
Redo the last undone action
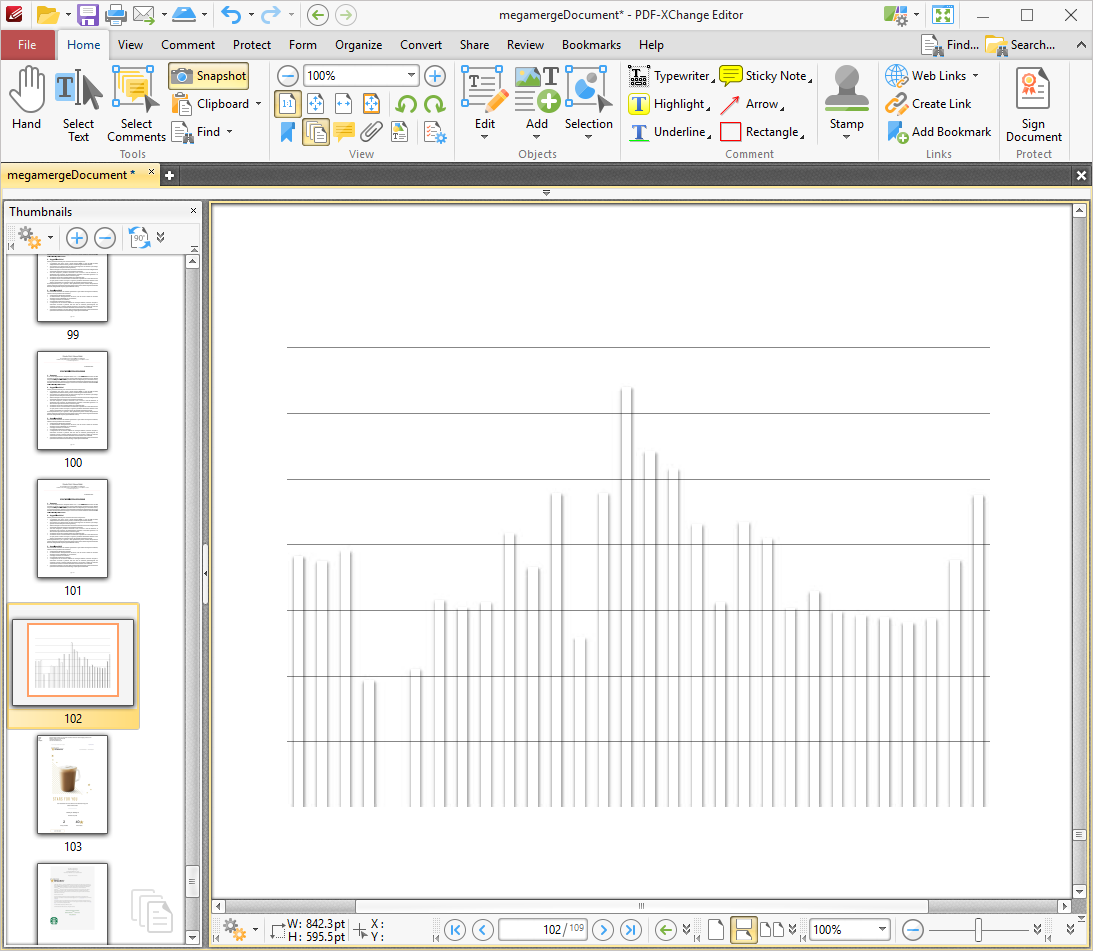(x=270, y=15)
